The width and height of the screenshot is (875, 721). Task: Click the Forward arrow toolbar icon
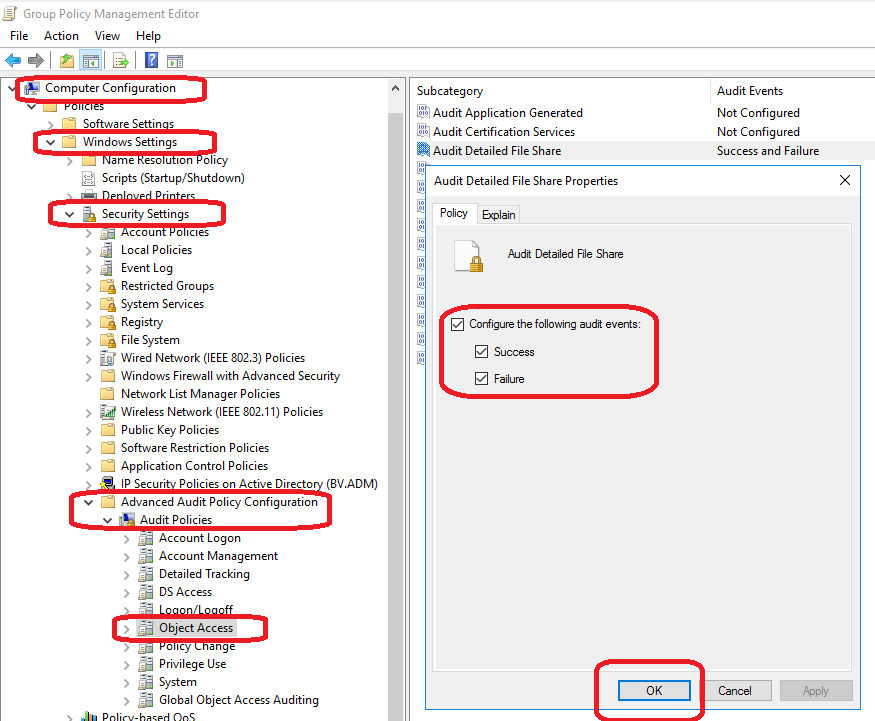(36, 61)
